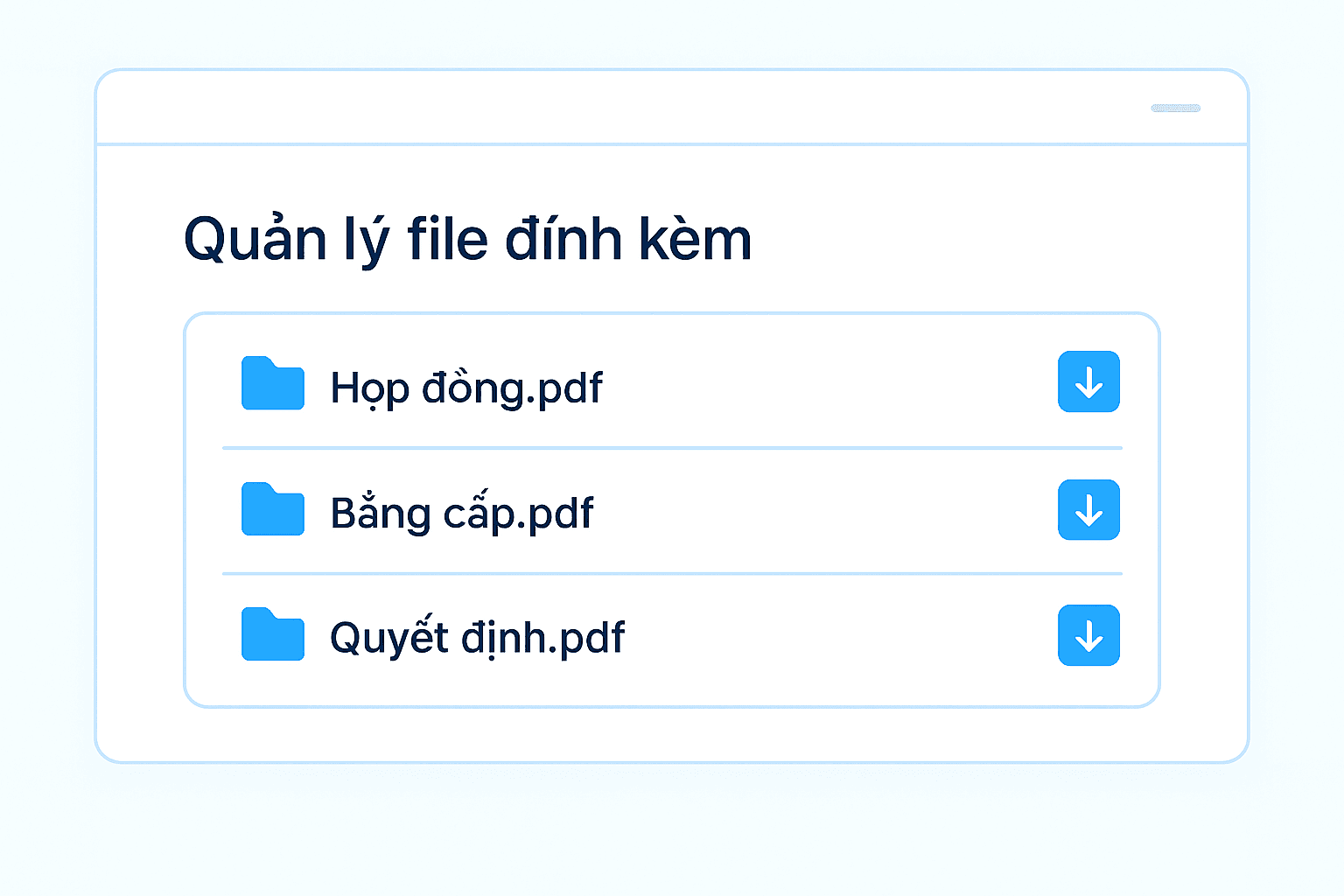This screenshot has width=1344, height=896.
Task: Click the divider line above Quyết định.pdf
Action: [x=672, y=574]
